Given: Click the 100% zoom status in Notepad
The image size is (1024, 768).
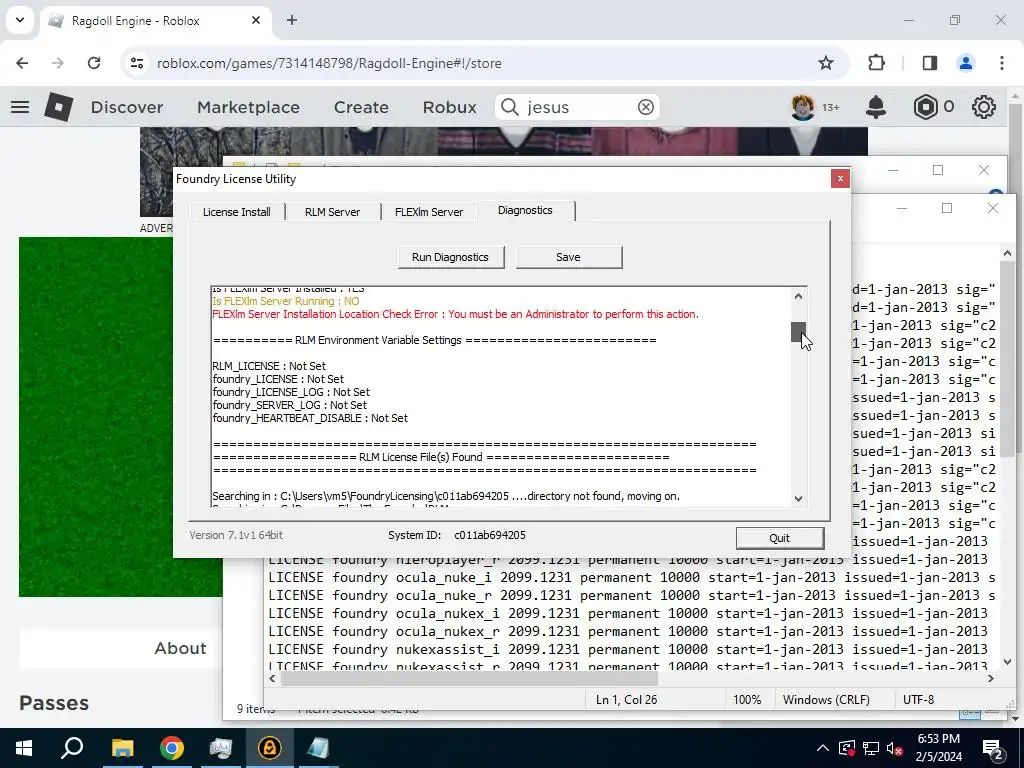Looking at the screenshot, I should [747, 699].
